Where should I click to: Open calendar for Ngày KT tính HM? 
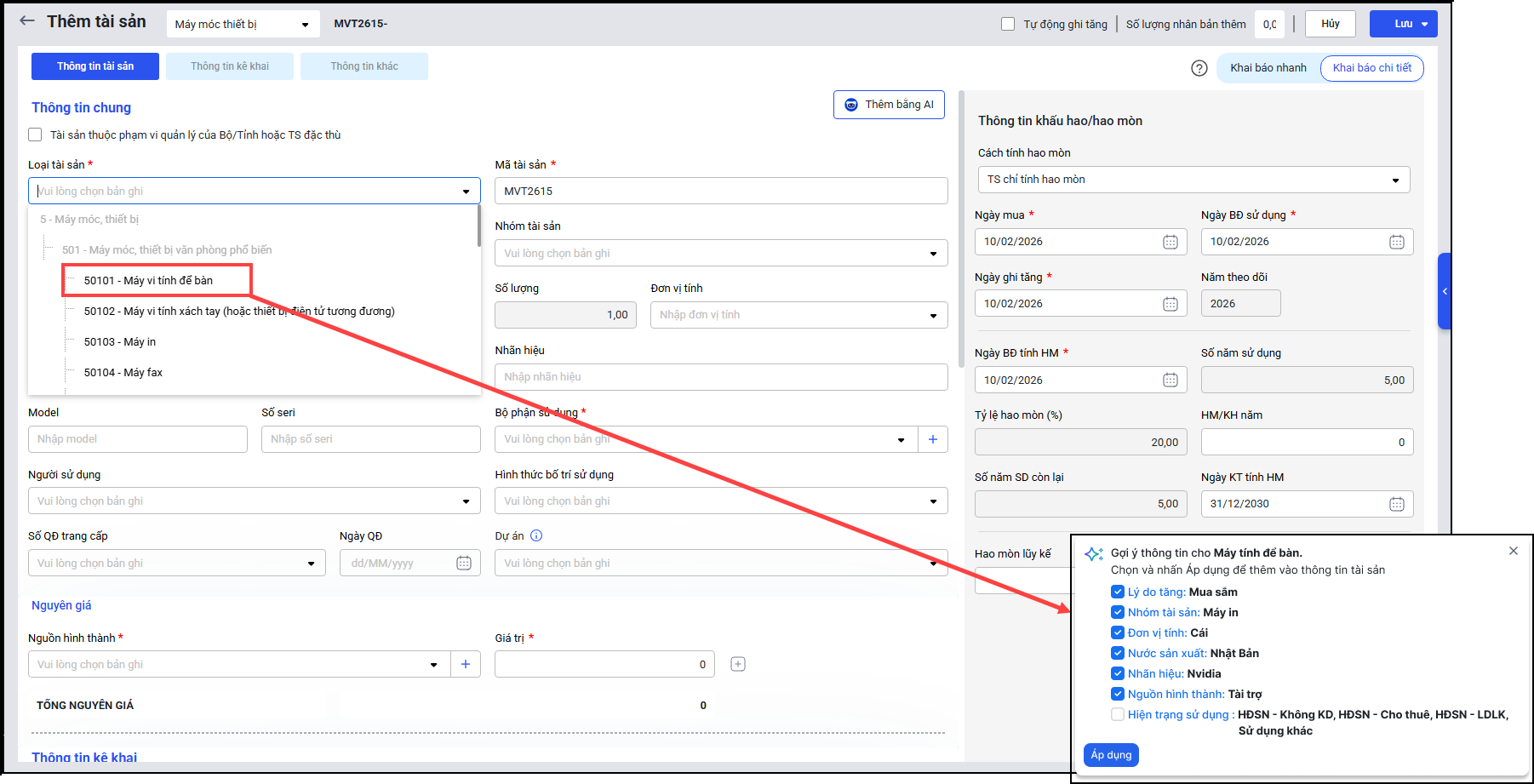[1396, 504]
